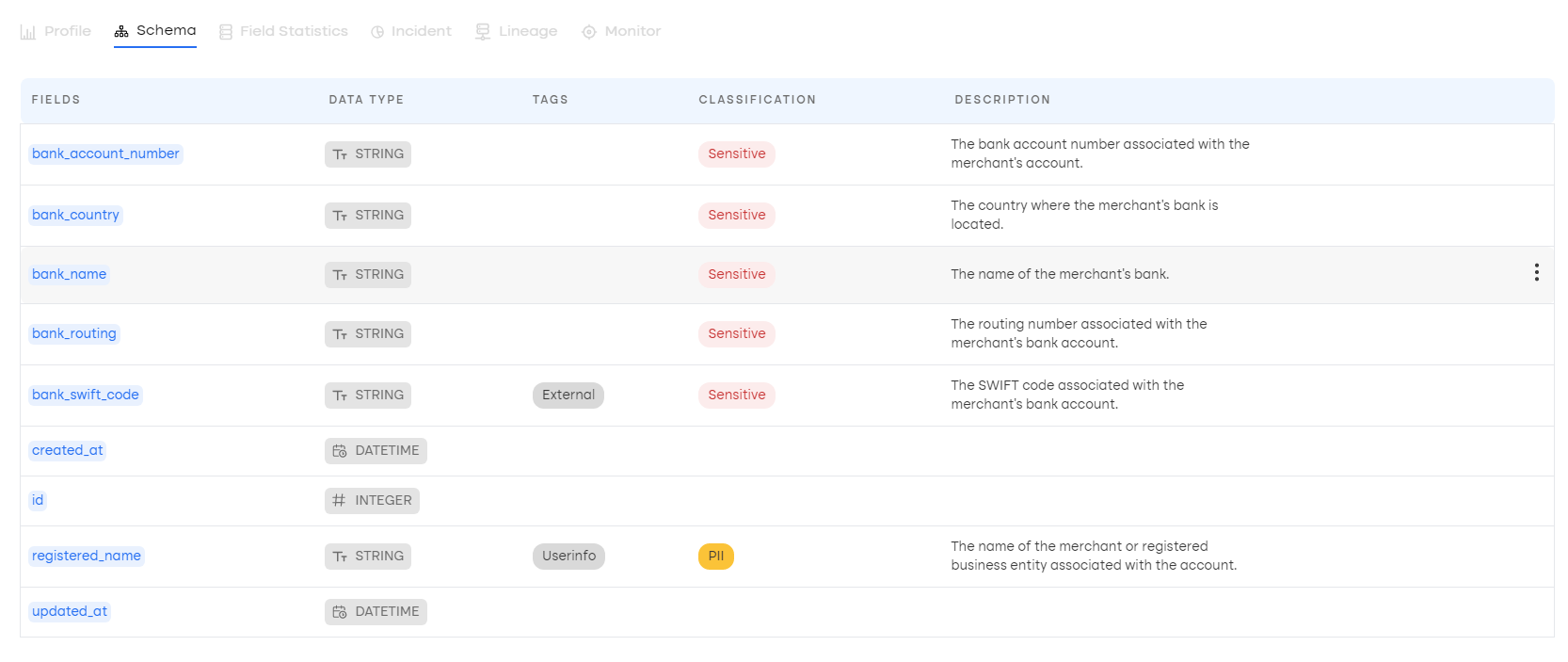This screenshot has height=662, width=1568.
Task: Click the Lineage tab icon
Action: coord(483,32)
